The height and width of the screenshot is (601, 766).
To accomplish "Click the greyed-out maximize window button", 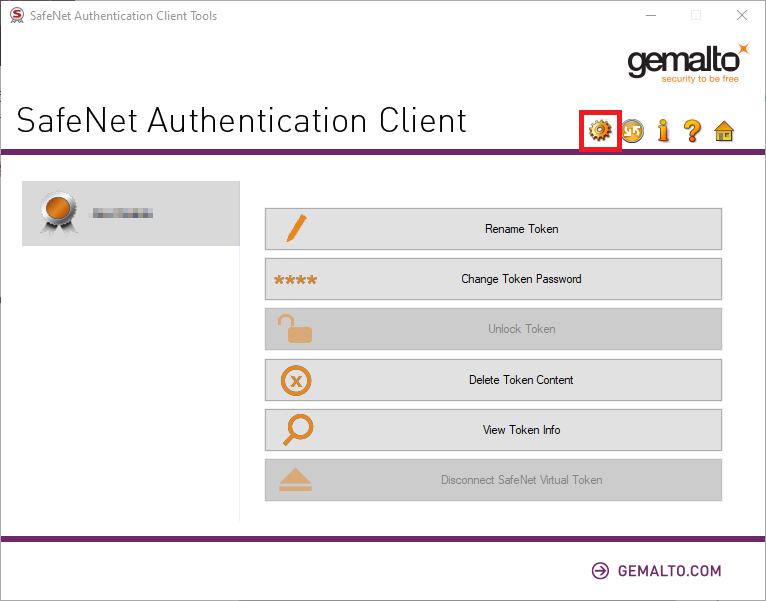I will coord(696,16).
